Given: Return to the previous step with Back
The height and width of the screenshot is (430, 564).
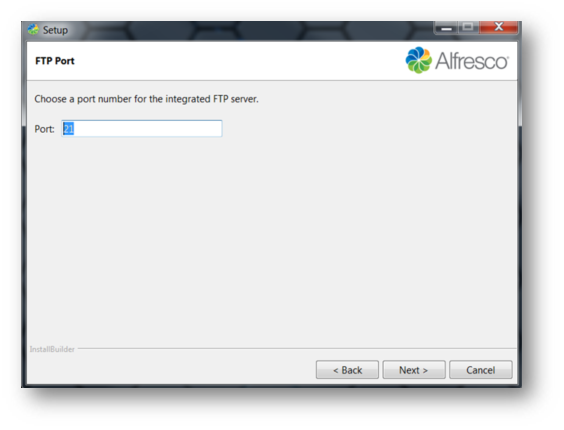Looking at the screenshot, I should (x=347, y=370).
